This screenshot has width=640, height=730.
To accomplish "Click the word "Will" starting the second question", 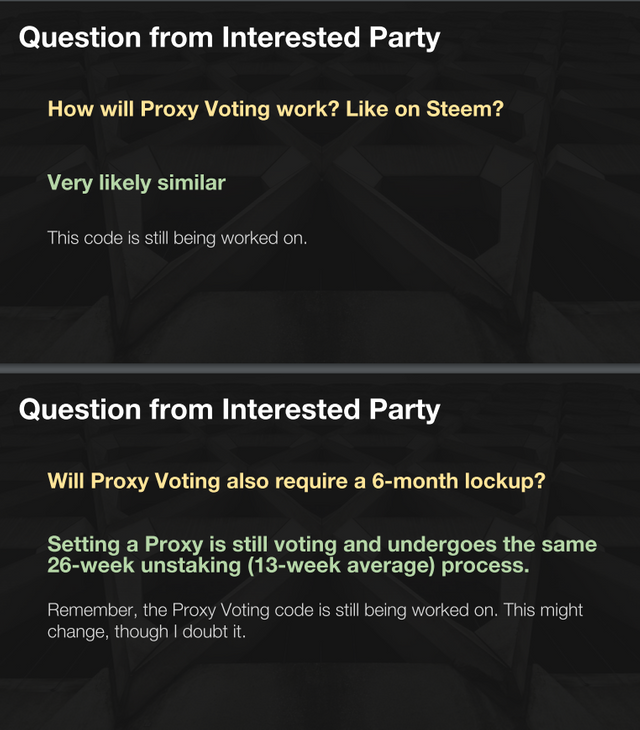I will 66,480.
